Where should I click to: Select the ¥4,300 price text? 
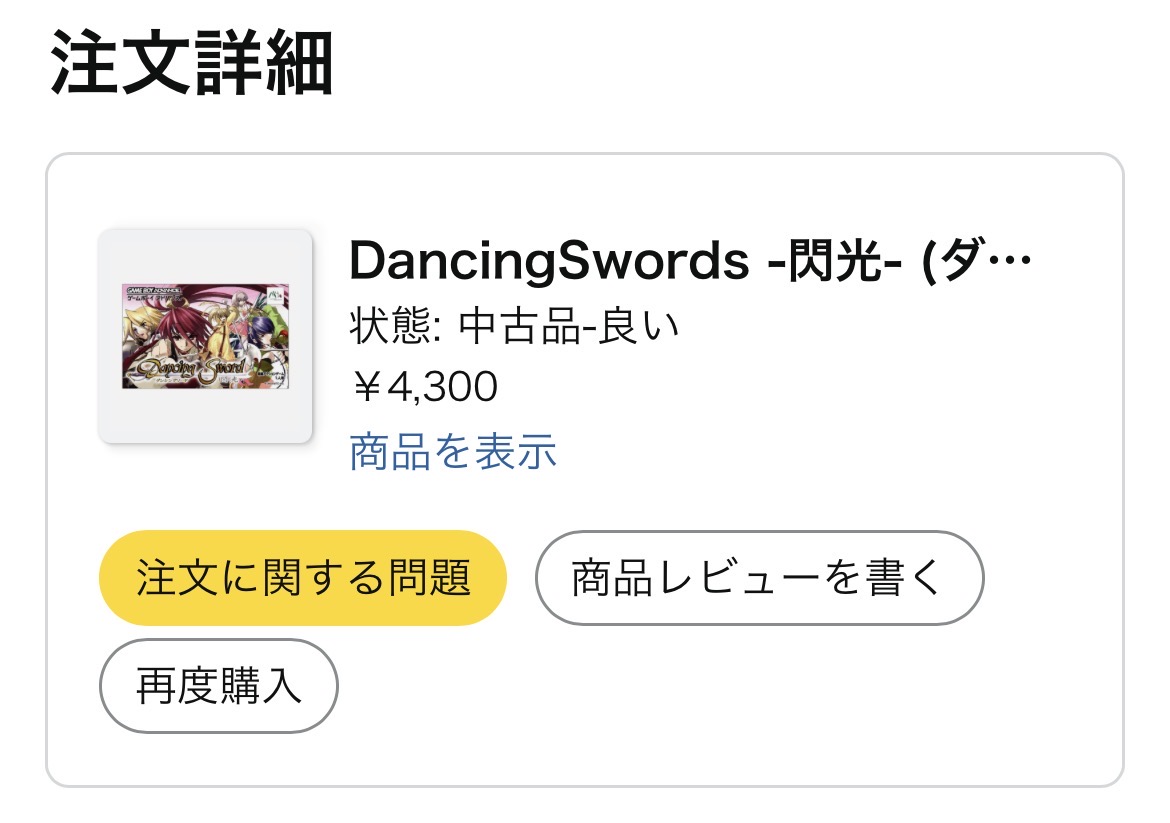coord(424,387)
